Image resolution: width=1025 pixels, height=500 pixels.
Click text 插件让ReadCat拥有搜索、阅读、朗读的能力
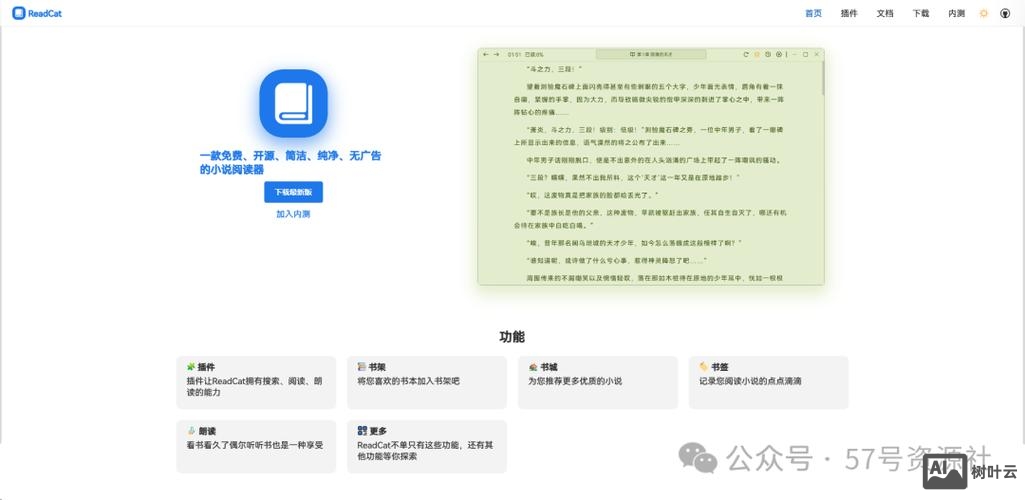tap(254, 387)
